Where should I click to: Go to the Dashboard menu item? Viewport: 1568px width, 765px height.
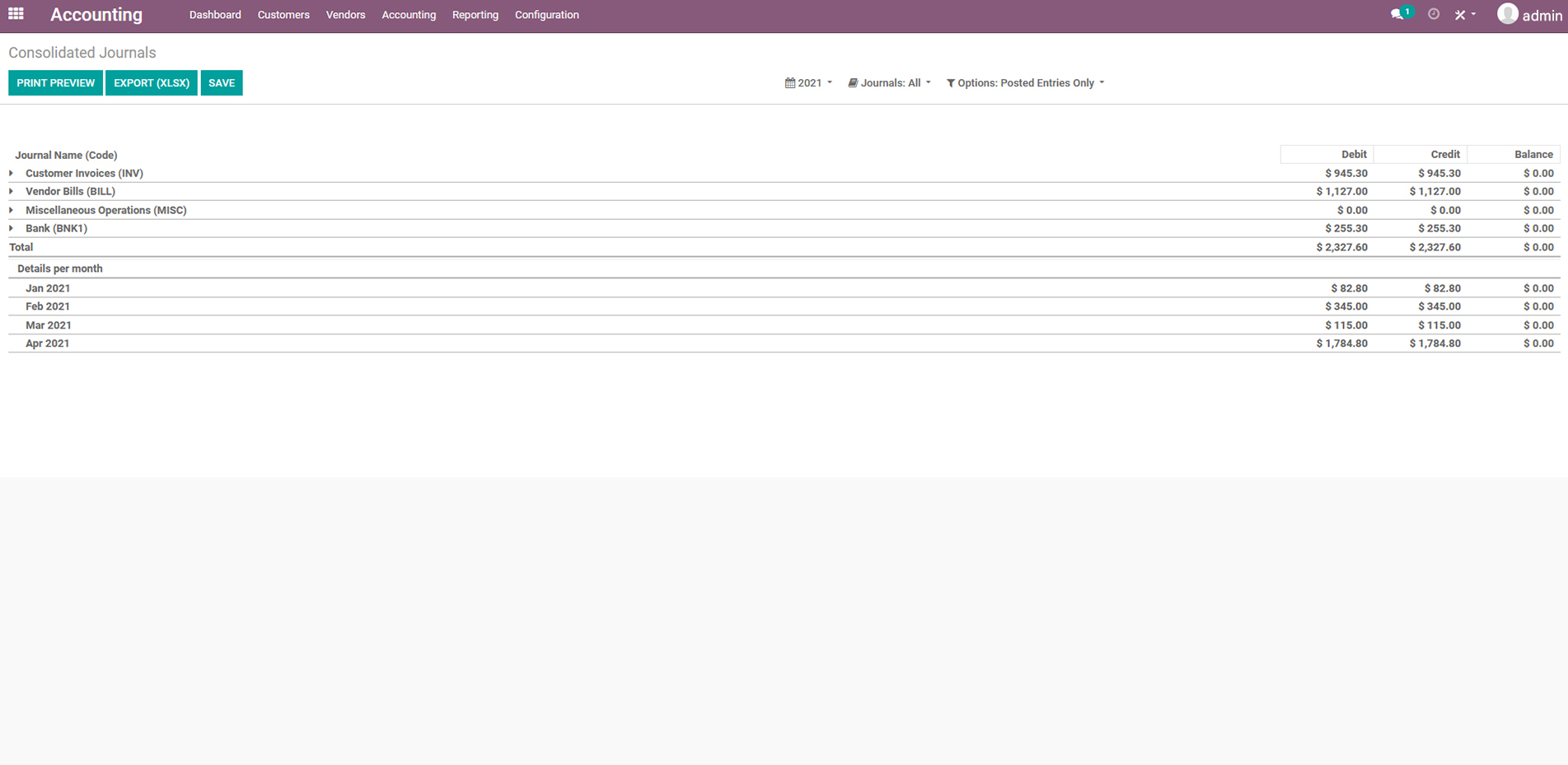[215, 15]
